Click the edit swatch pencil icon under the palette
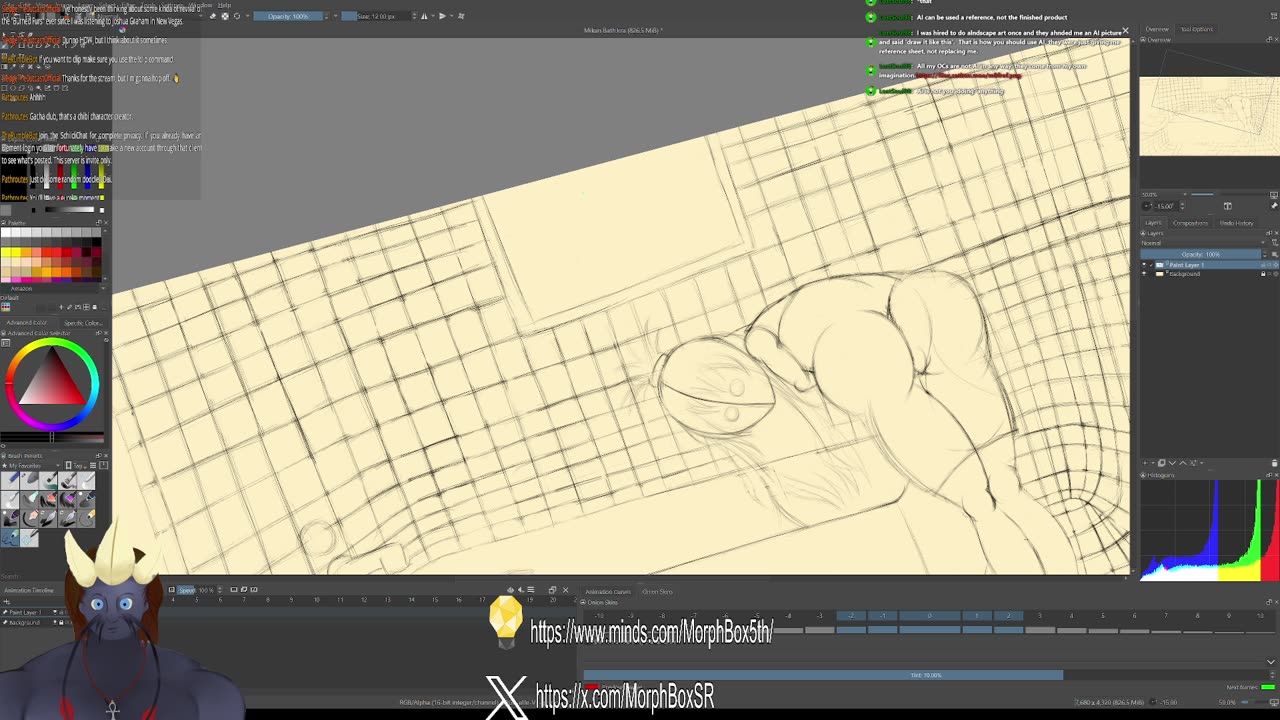The image size is (1280, 720). (69, 307)
